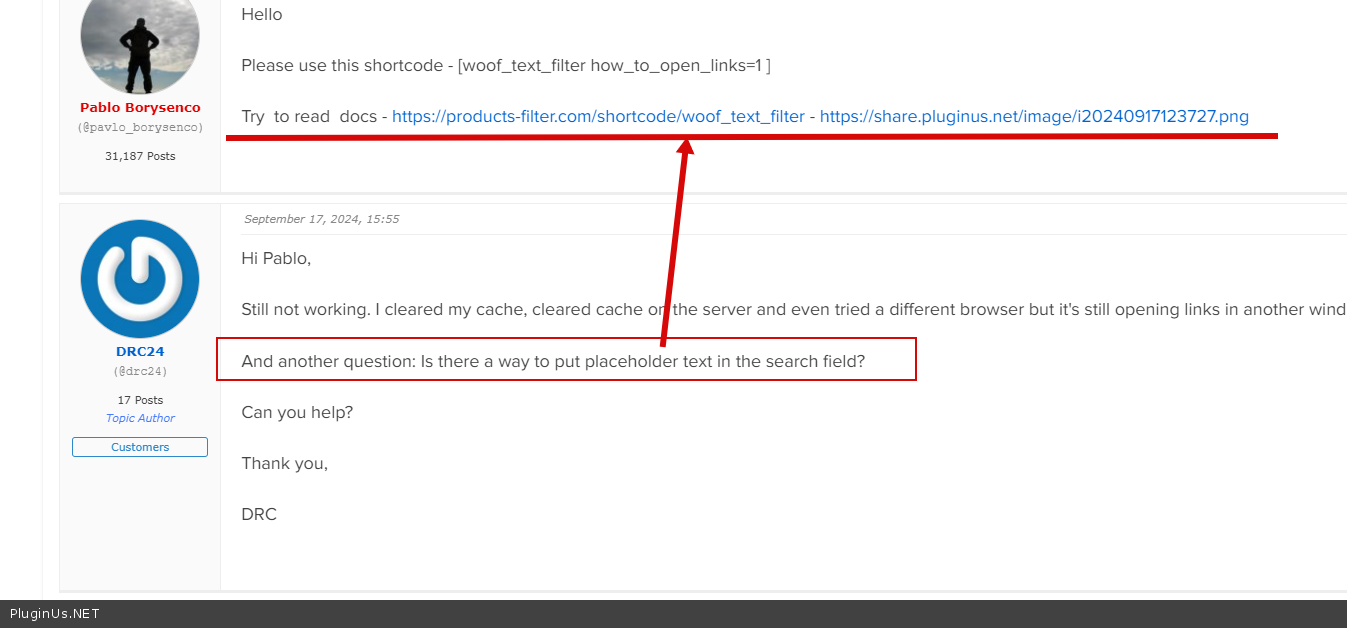Click the September 17, 2024 post timestamp
Image resolution: width=1347 pixels, height=628 pixels.
(321, 219)
